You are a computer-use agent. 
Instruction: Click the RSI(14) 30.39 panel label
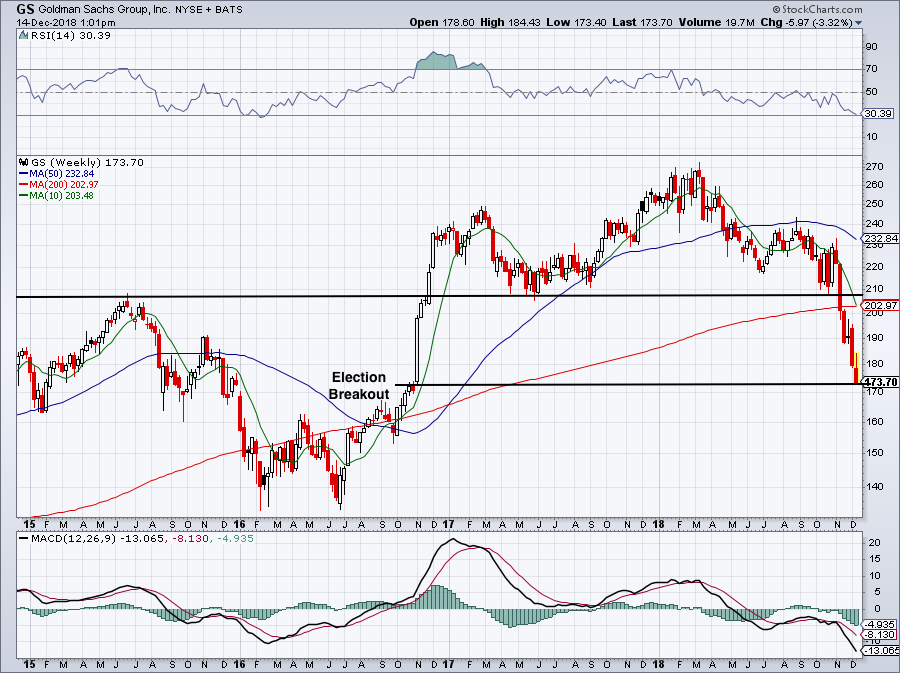[x=70, y=35]
